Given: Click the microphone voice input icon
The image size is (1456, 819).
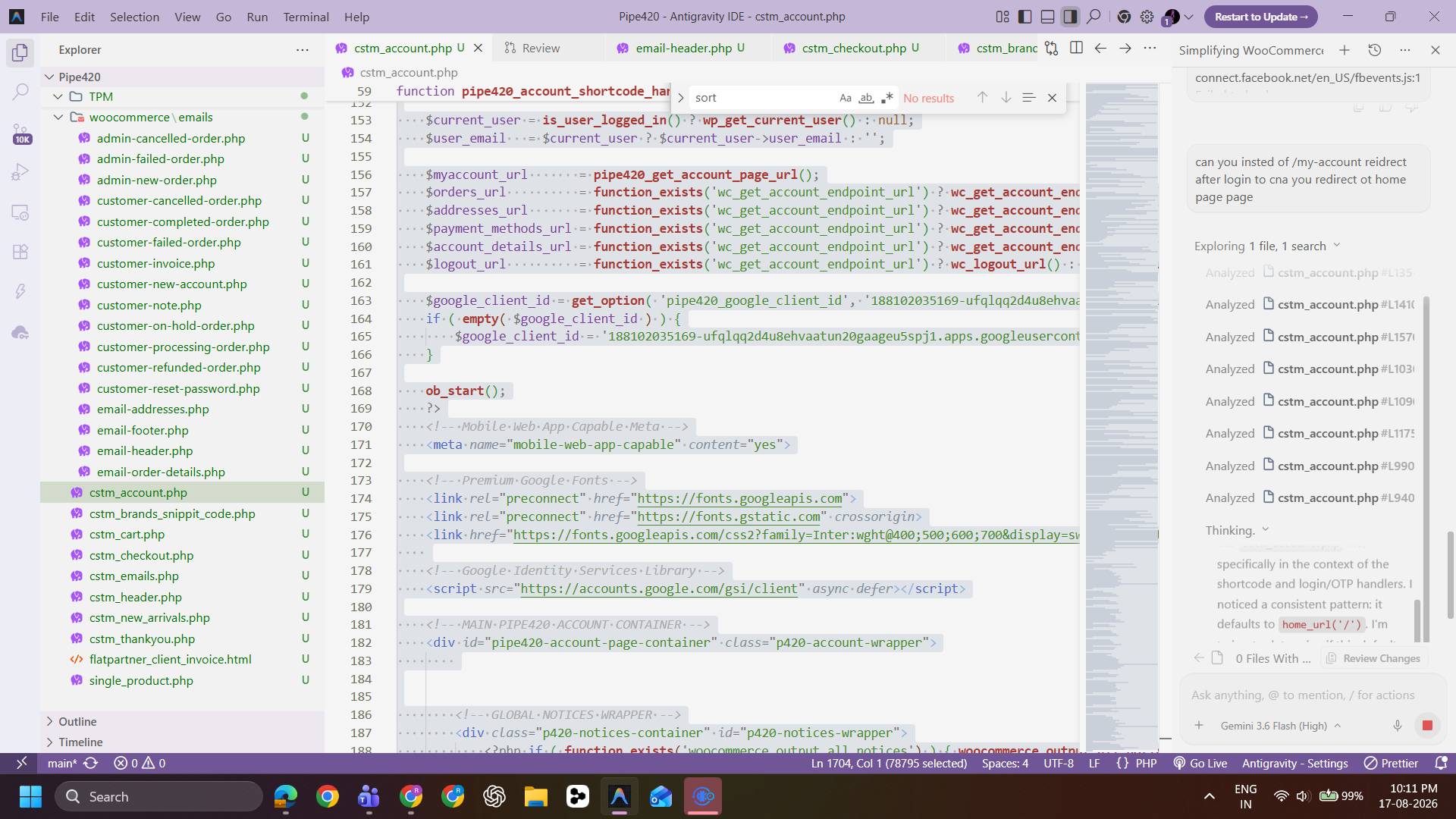Looking at the screenshot, I should [1397, 726].
